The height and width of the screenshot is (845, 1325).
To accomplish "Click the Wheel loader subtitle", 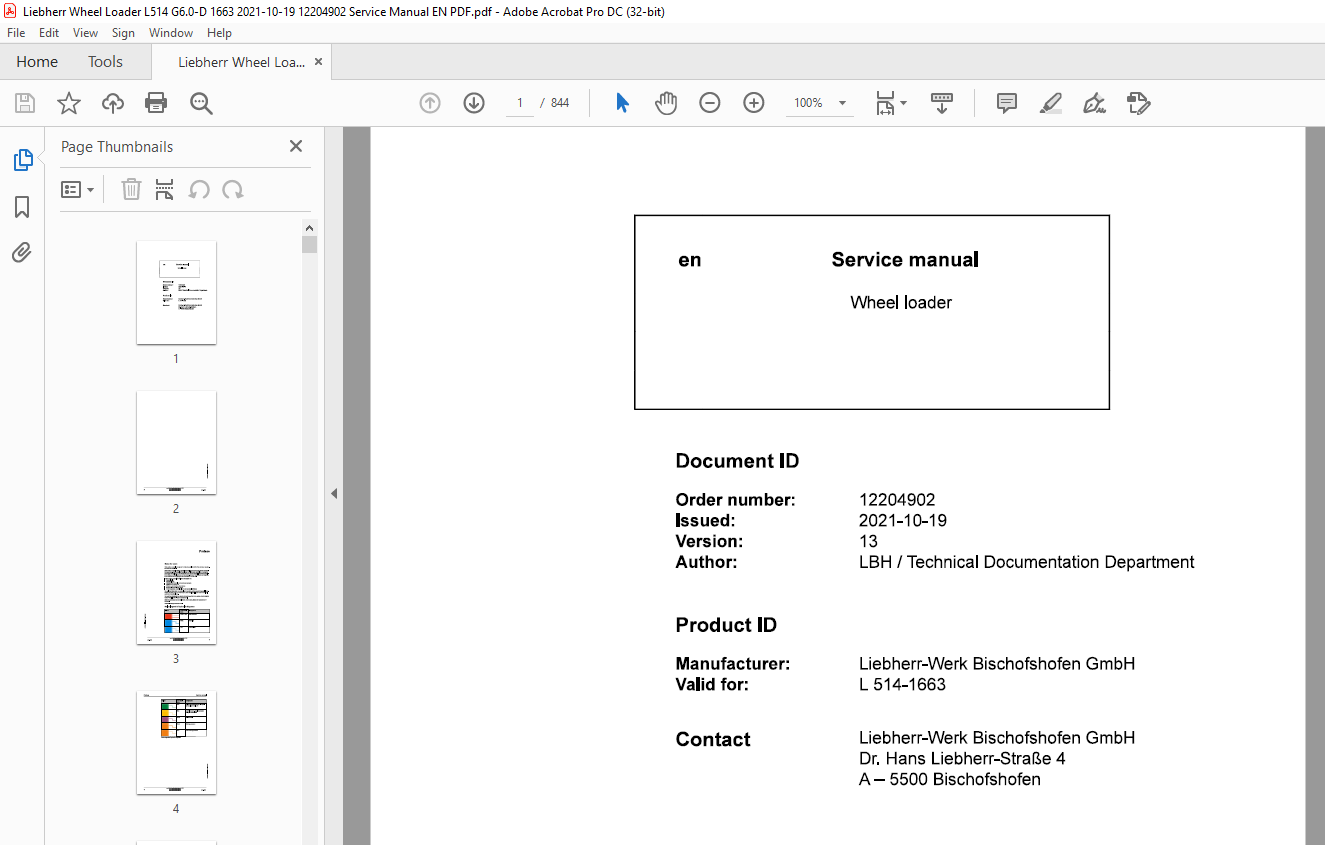I will [901, 303].
